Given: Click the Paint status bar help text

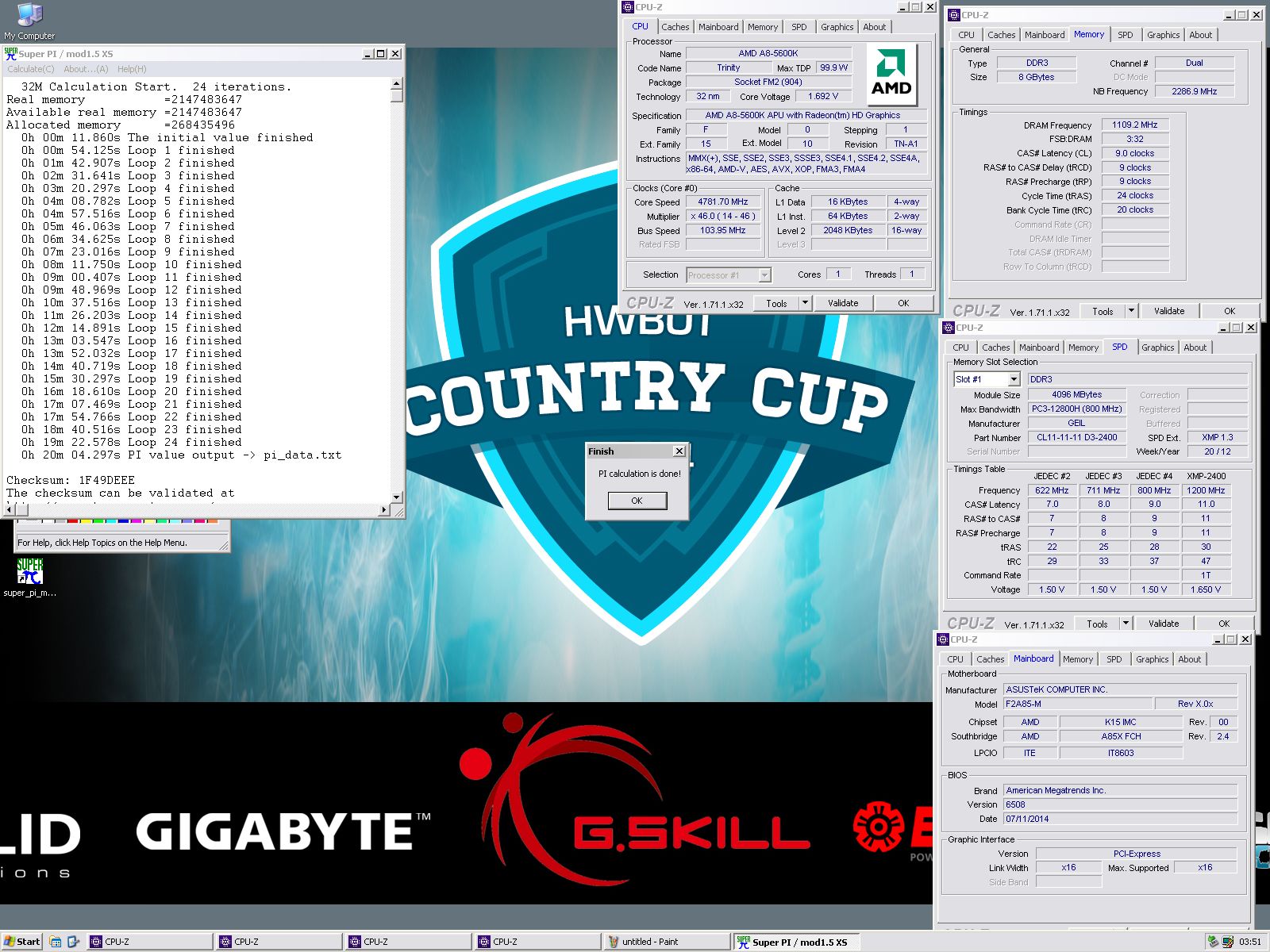Looking at the screenshot, I should (x=102, y=543).
